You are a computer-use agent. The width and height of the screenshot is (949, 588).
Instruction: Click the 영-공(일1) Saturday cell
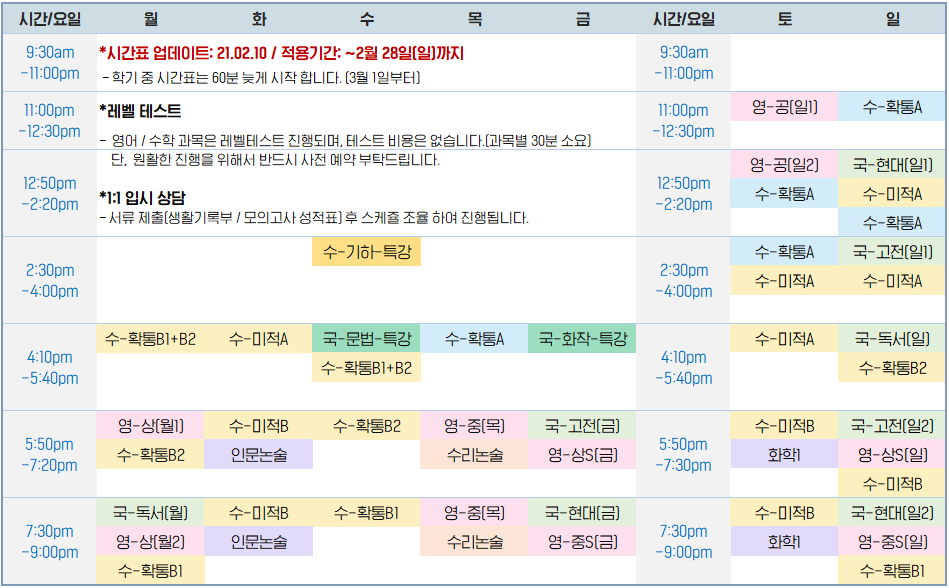784,107
